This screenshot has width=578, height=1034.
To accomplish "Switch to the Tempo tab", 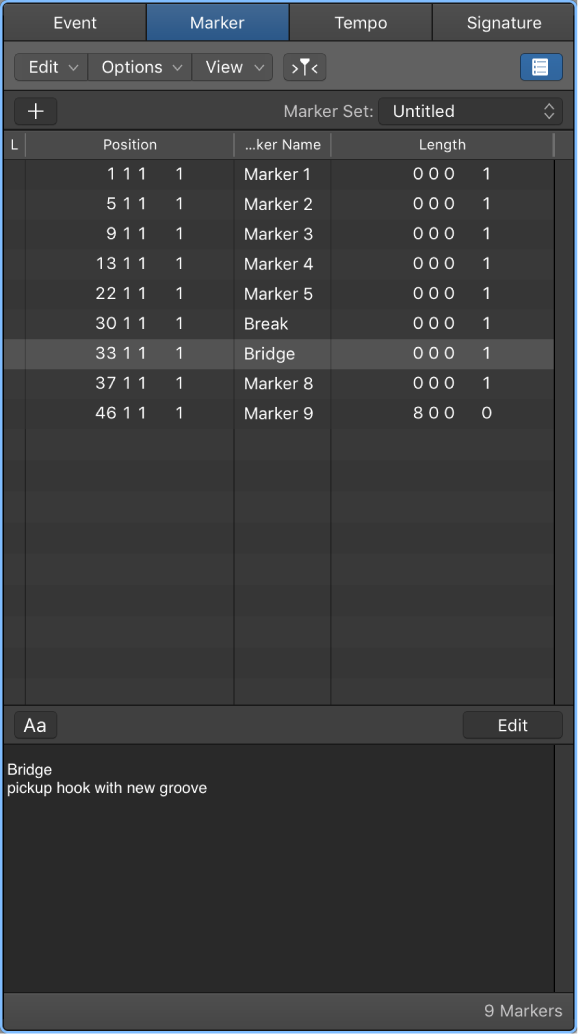I will pyautogui.click(x=360, y=22).
